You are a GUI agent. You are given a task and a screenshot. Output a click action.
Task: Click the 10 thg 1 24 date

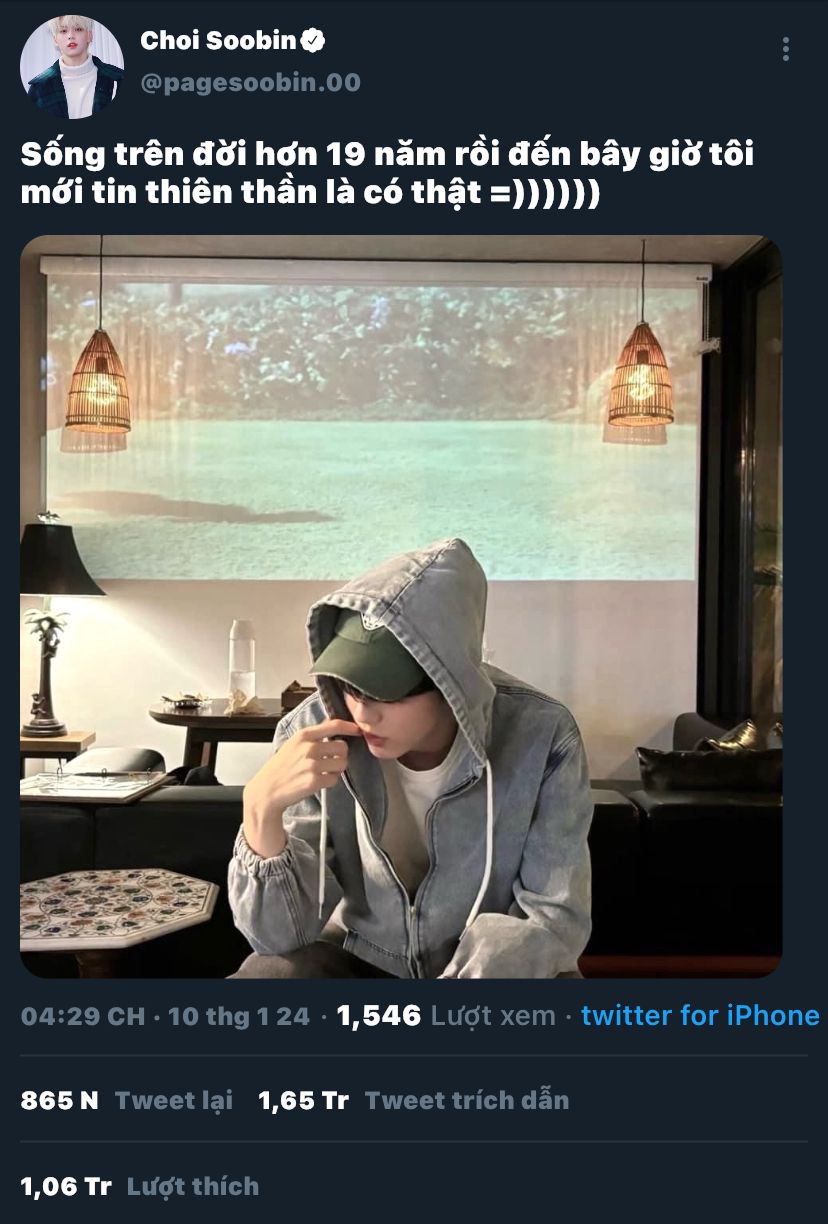(x=239, y=1016)
